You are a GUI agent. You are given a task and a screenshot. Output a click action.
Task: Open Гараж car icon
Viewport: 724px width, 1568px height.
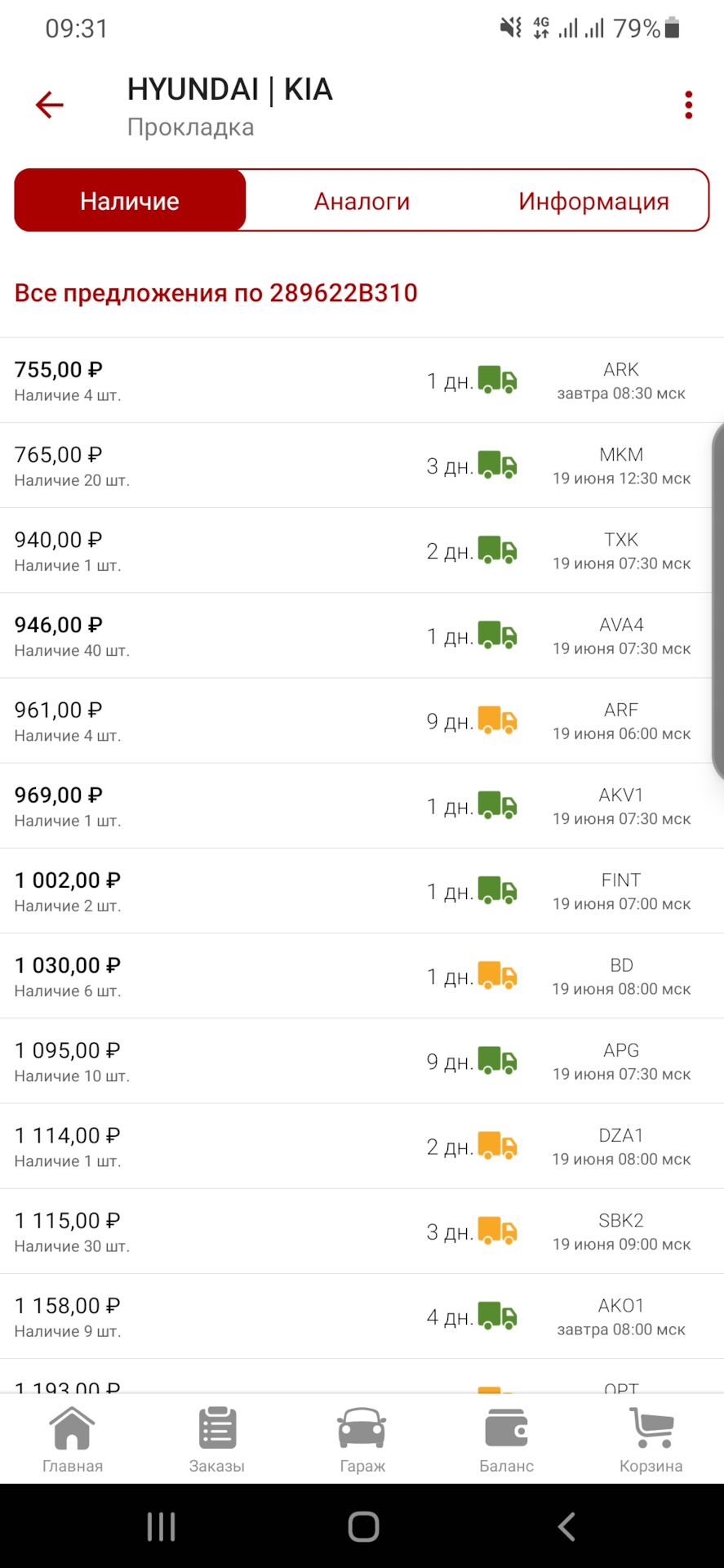coord(362,1439)
